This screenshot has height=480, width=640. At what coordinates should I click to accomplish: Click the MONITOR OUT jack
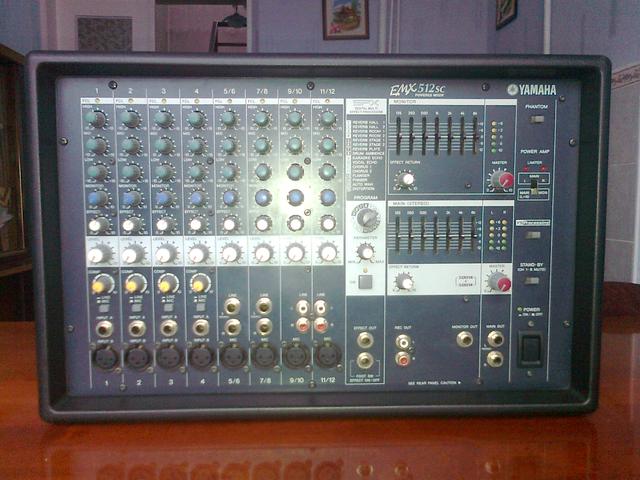(x=464, y=340)
